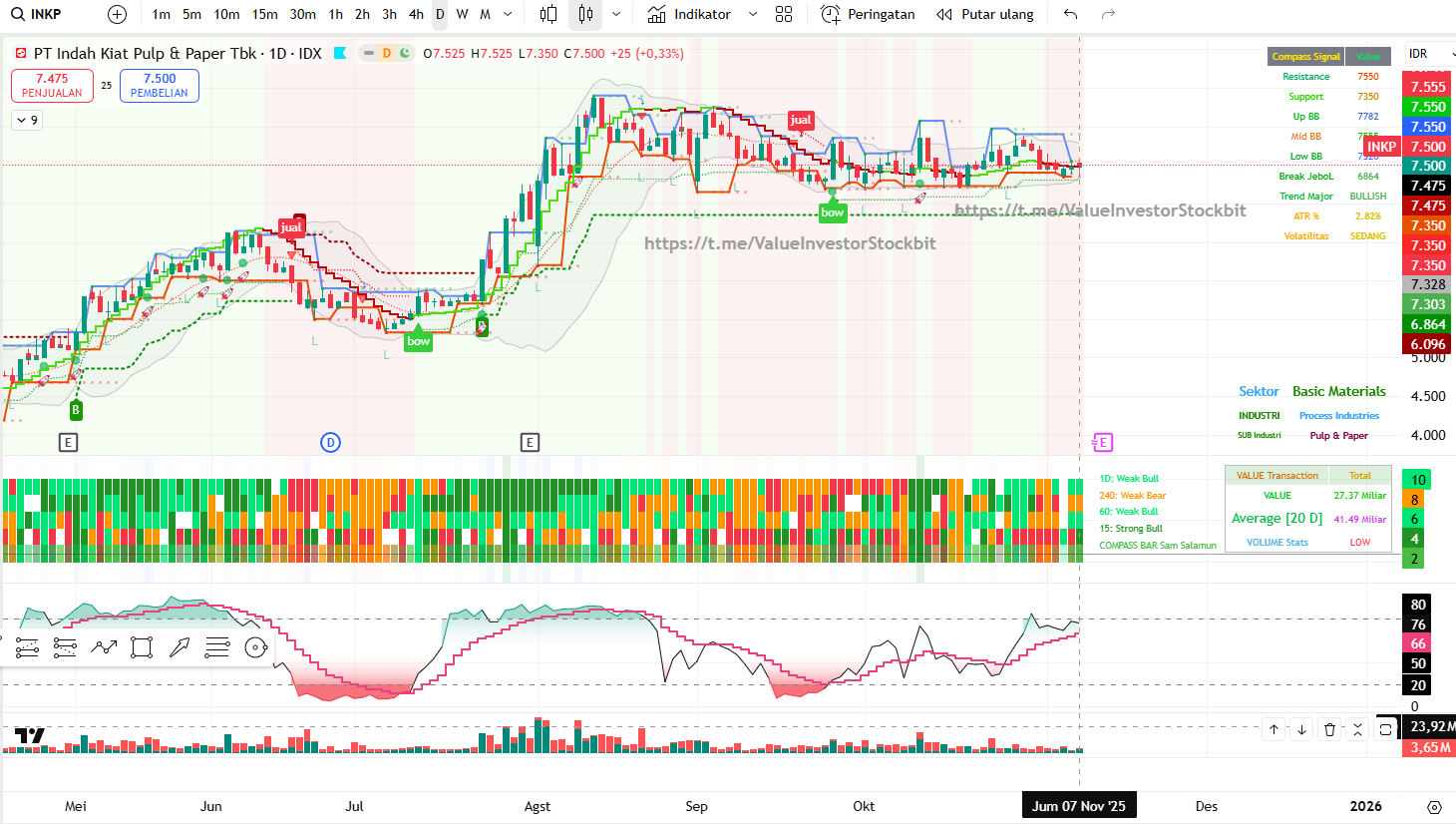The image size is (1456, 824).
Task: Move the volume pane up
Action: 1274,729
